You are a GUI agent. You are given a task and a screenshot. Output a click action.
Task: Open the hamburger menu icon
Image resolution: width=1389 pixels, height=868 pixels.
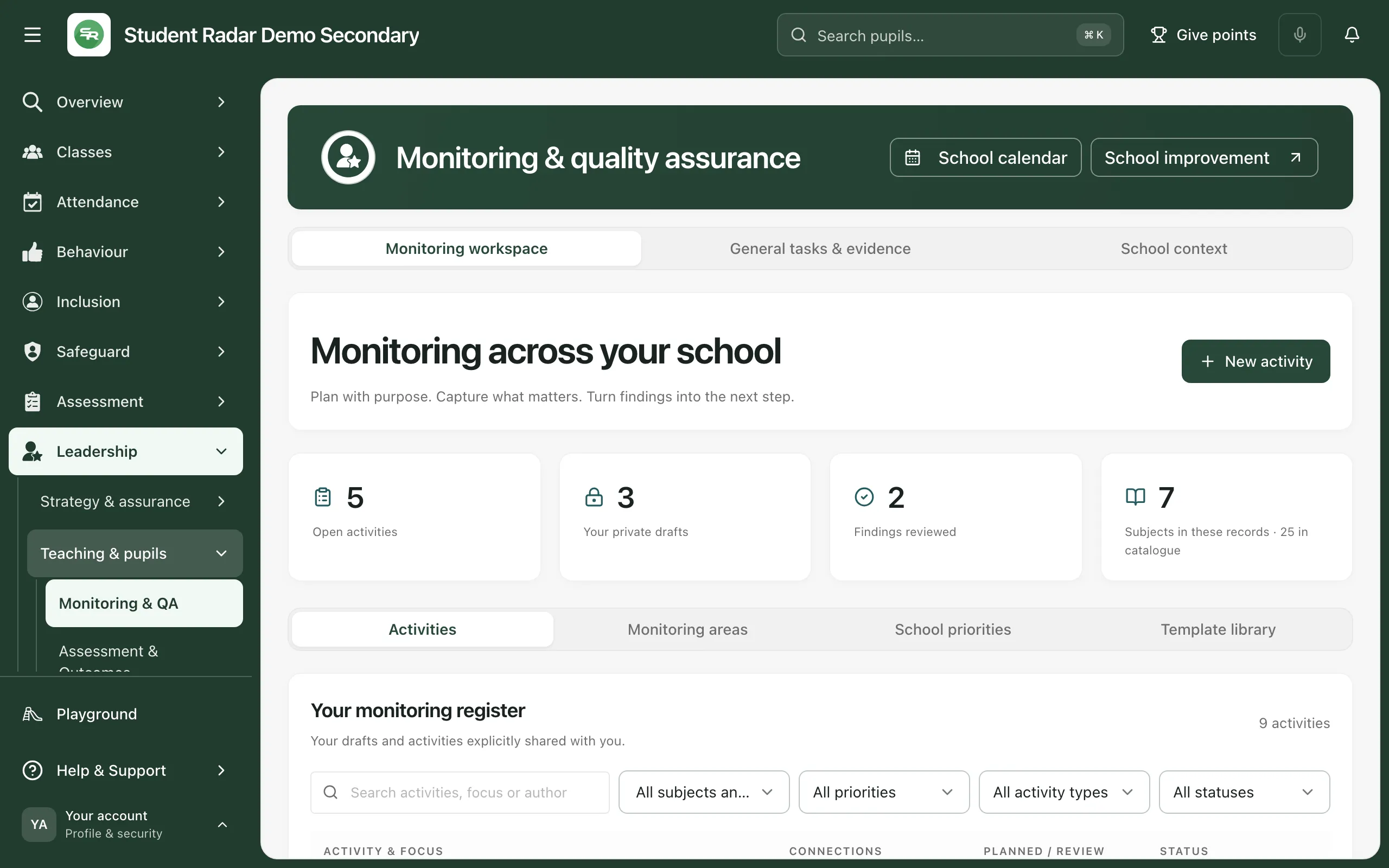[32, 35]
